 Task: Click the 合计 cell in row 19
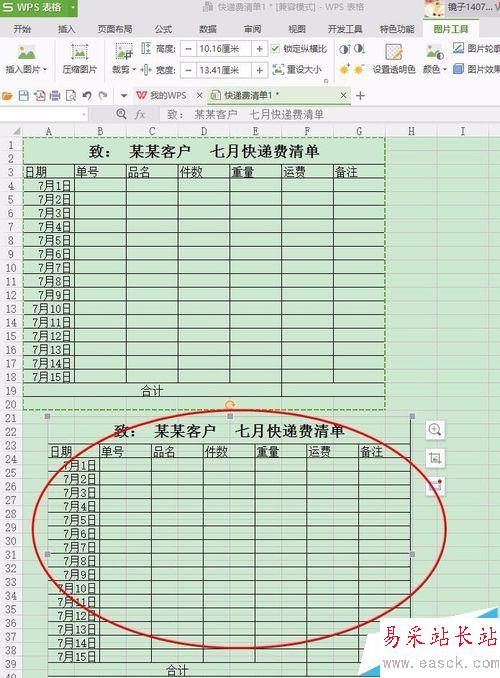(152, 390)
